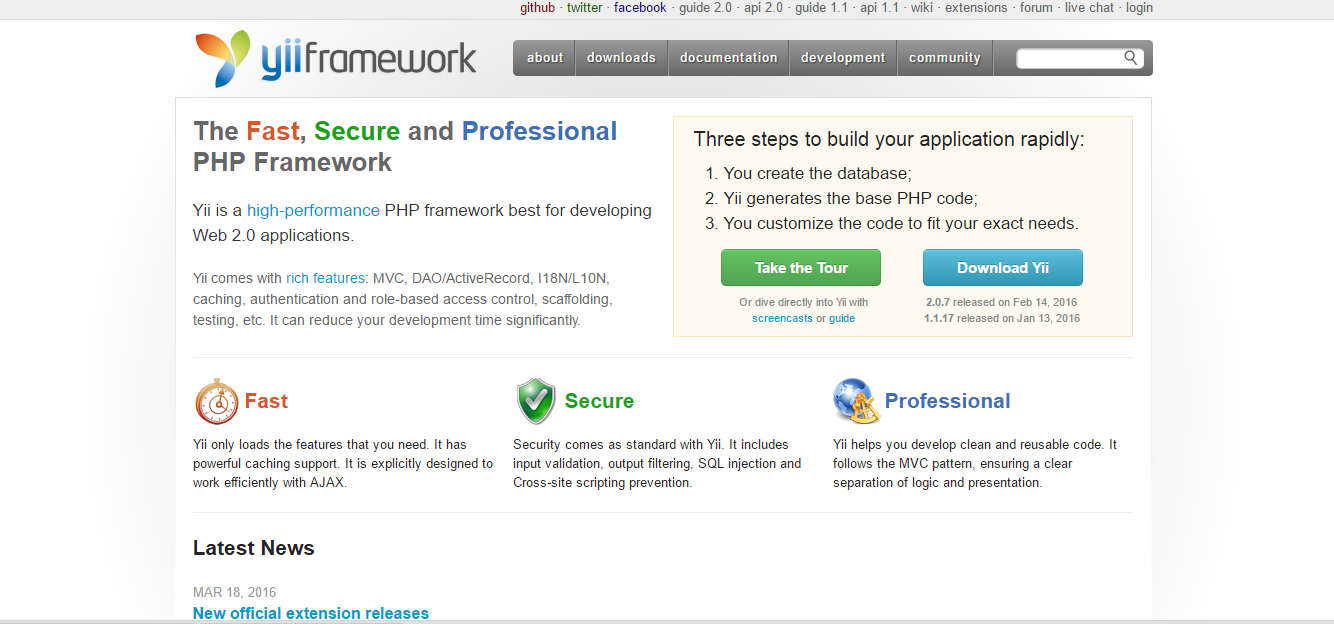Open the api 2.0 link

tap(764, 8)
